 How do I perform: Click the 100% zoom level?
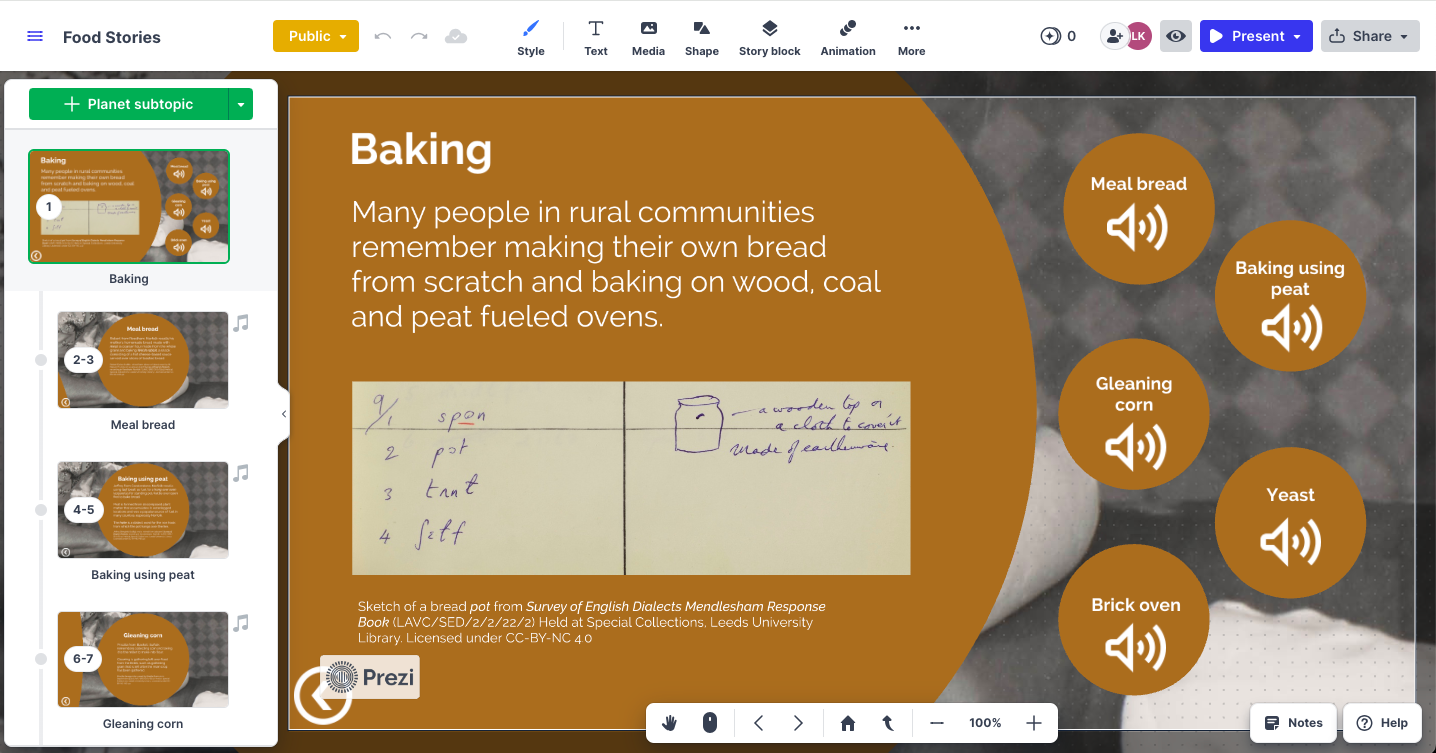985,723
